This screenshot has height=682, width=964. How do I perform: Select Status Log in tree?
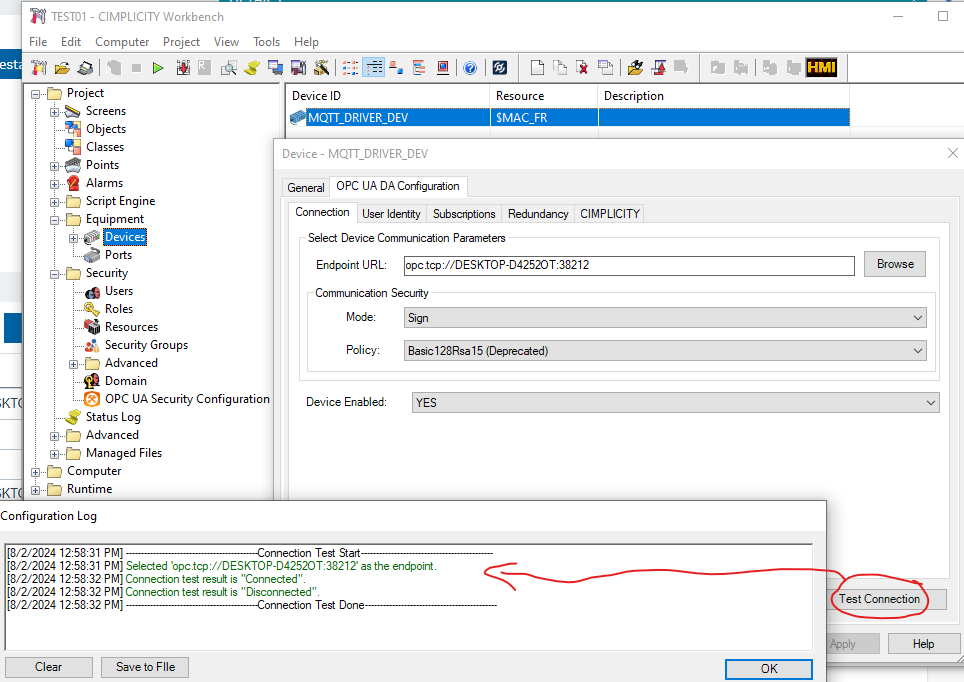coord(113,417)
